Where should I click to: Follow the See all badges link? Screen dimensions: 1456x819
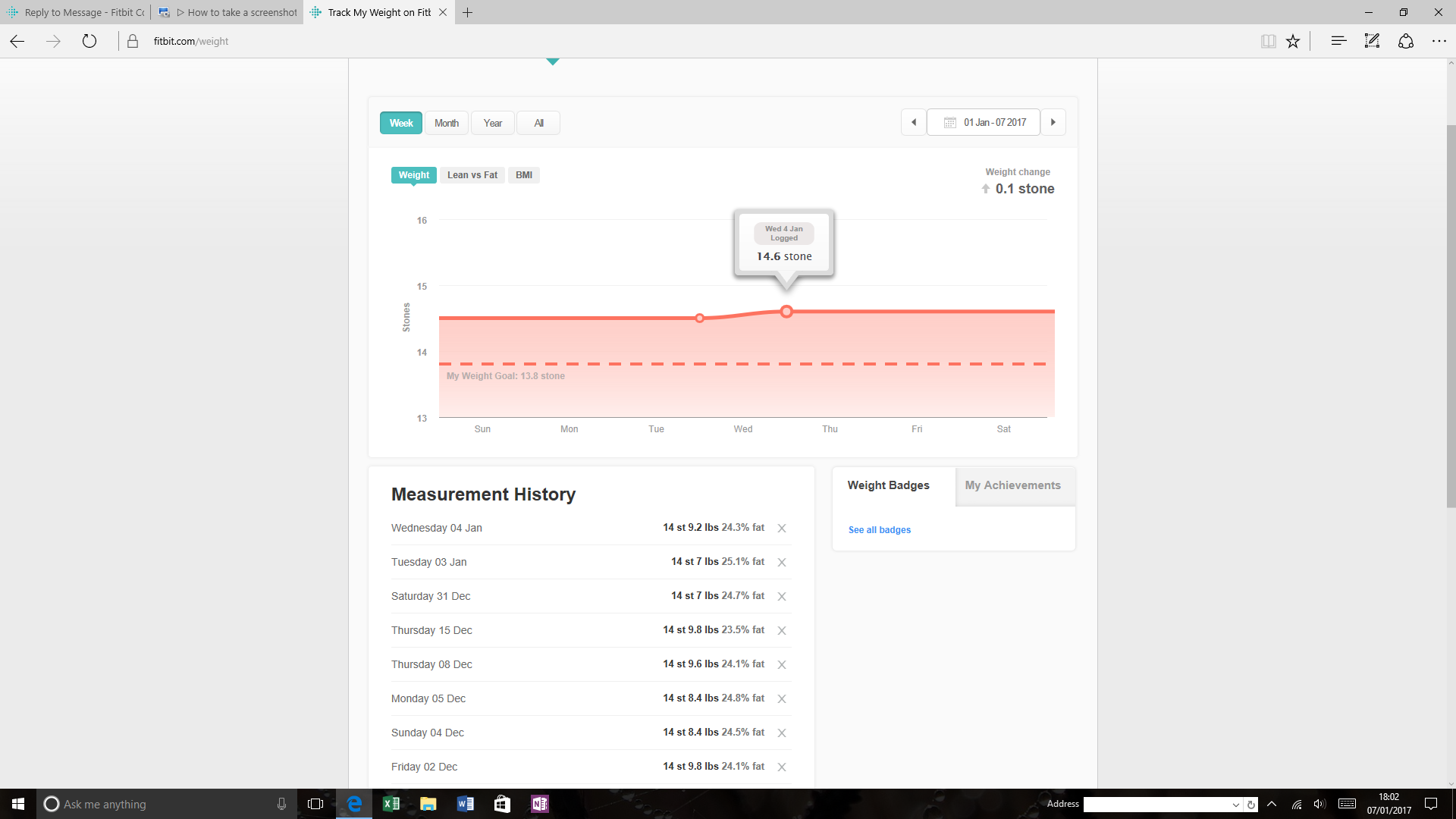[879, 530]
